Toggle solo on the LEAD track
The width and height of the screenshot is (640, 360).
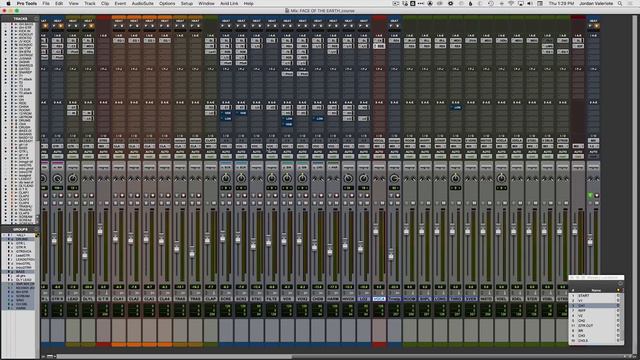point(69,203)
